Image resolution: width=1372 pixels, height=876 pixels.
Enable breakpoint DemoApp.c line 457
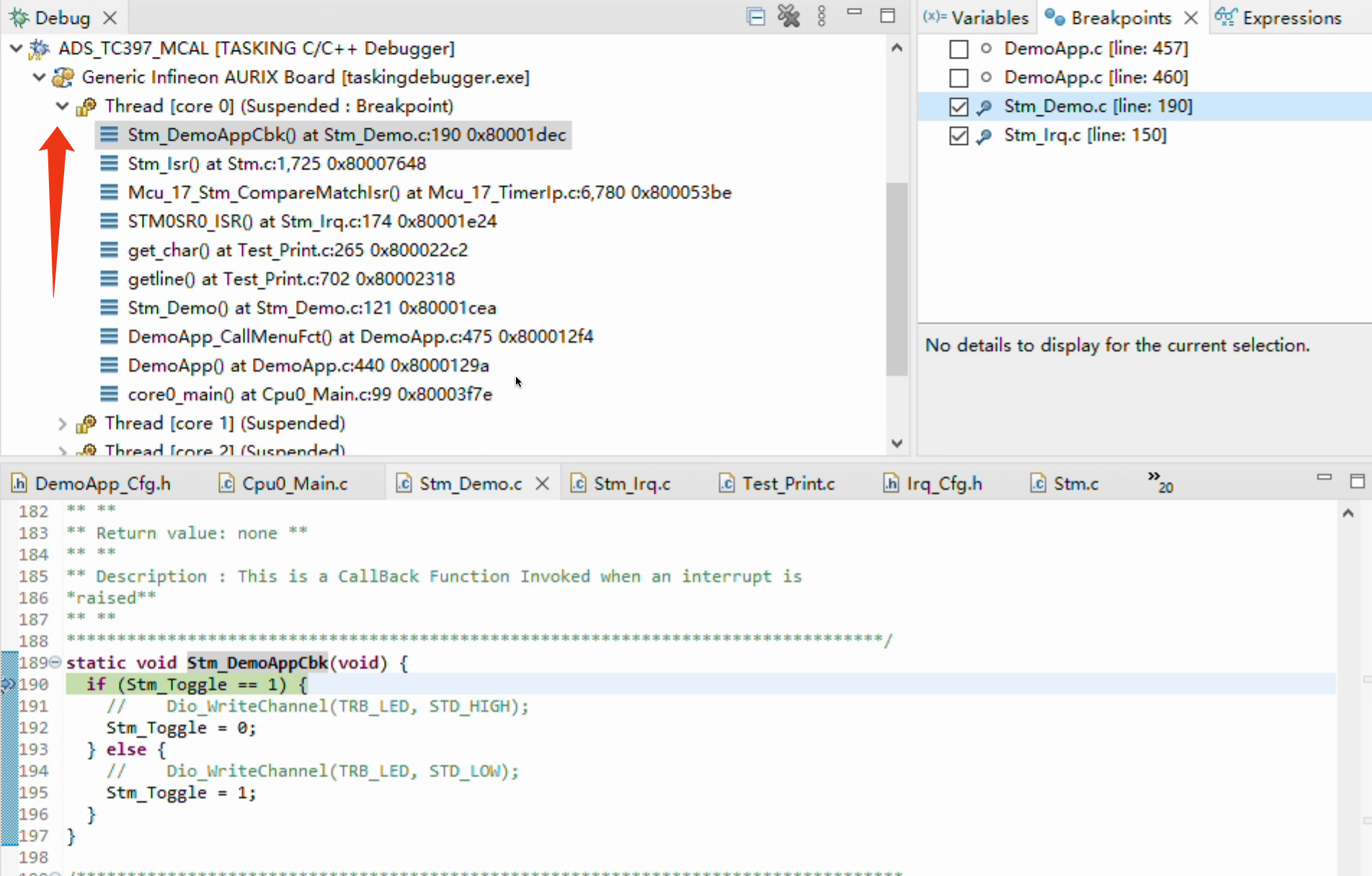pyautogui.click(x=958, y=49)
